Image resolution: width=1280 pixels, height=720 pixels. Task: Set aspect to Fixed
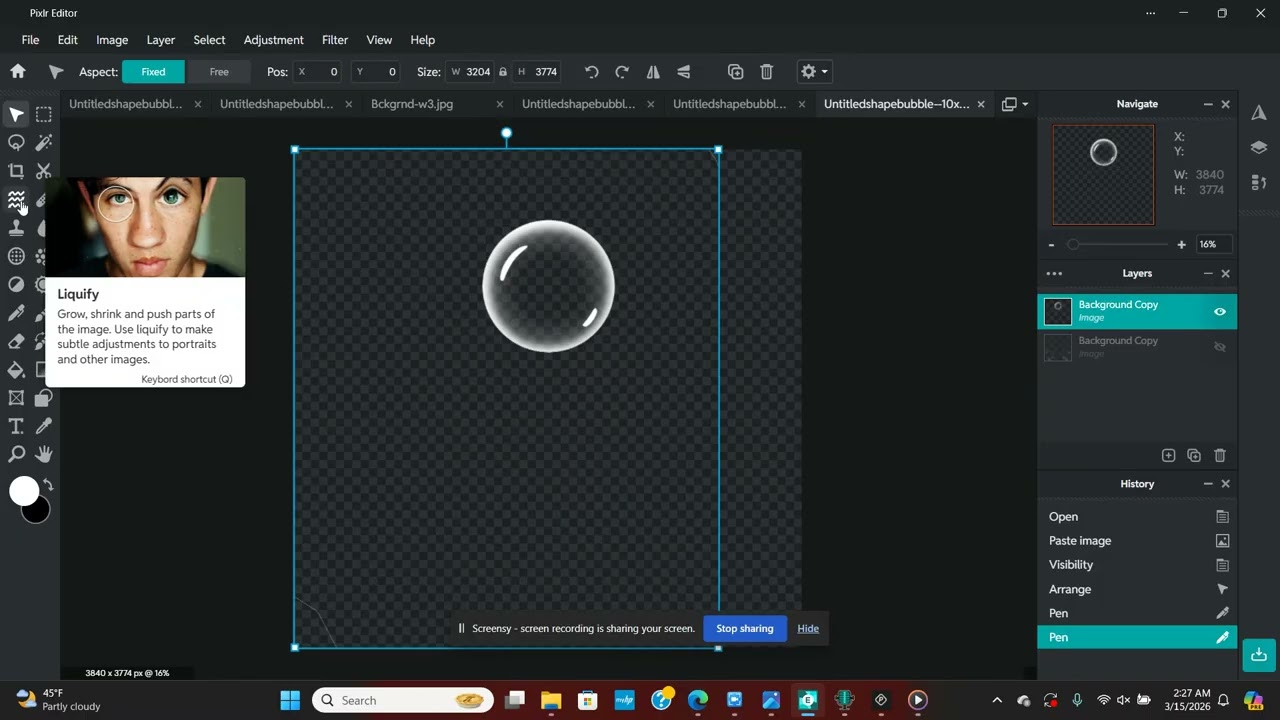(153, 72)
